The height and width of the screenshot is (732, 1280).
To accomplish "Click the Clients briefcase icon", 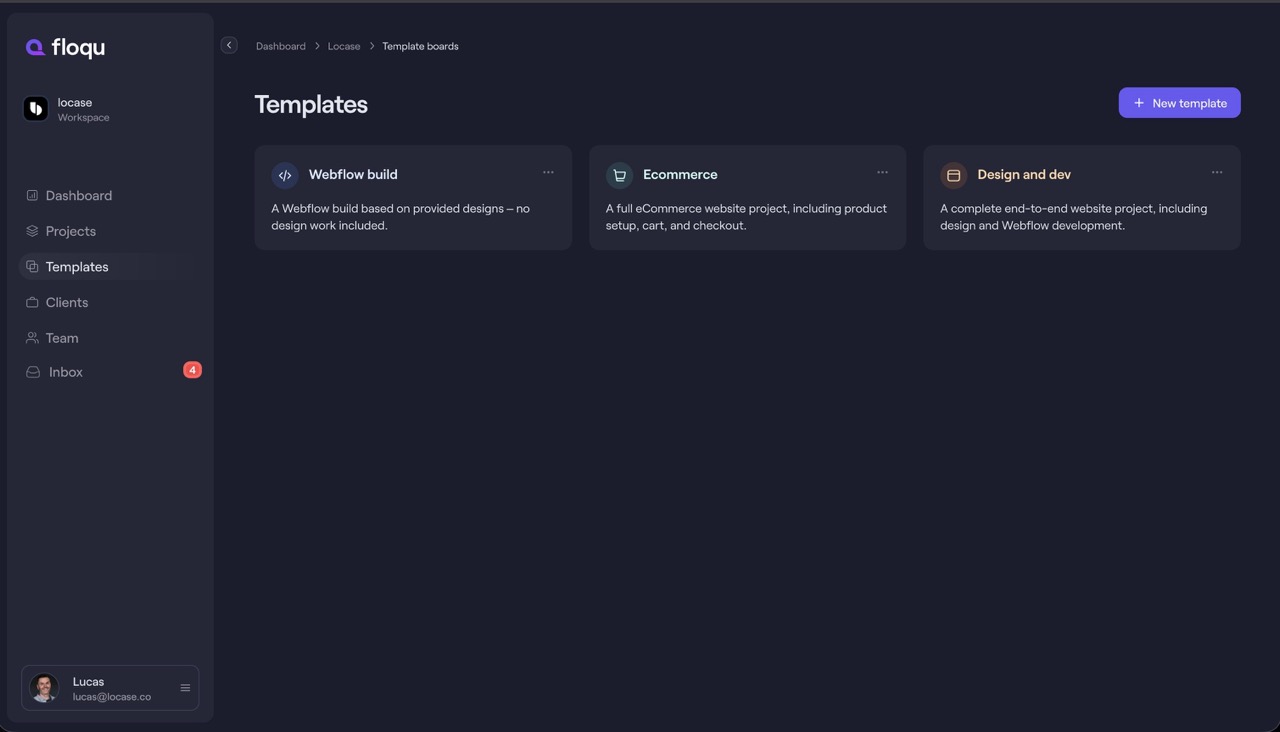I will [x=32, y=302].
